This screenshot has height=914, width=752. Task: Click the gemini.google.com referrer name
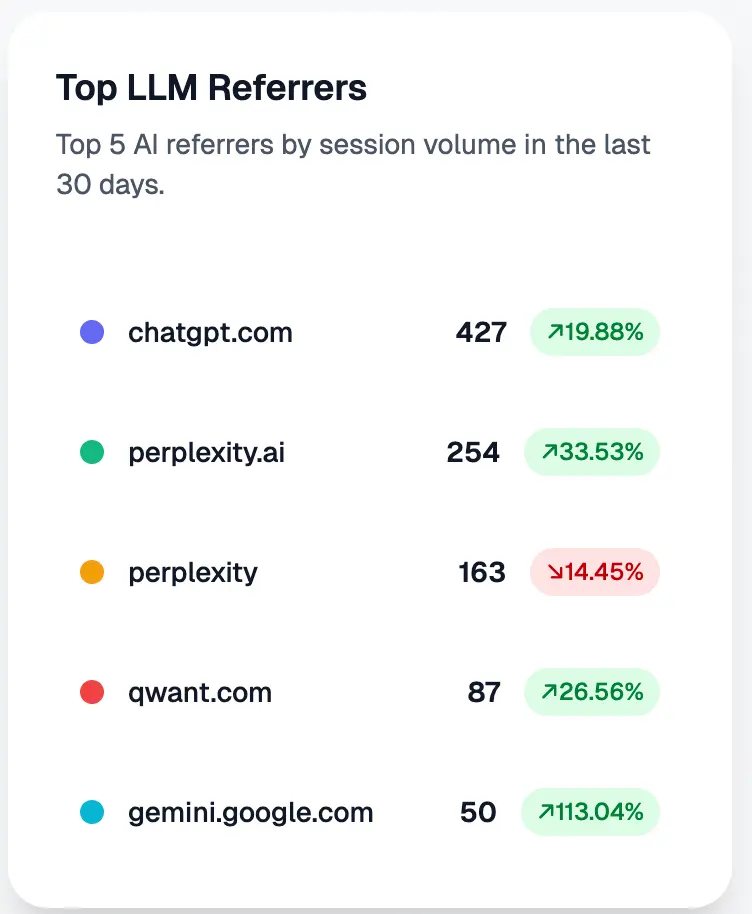250,812
